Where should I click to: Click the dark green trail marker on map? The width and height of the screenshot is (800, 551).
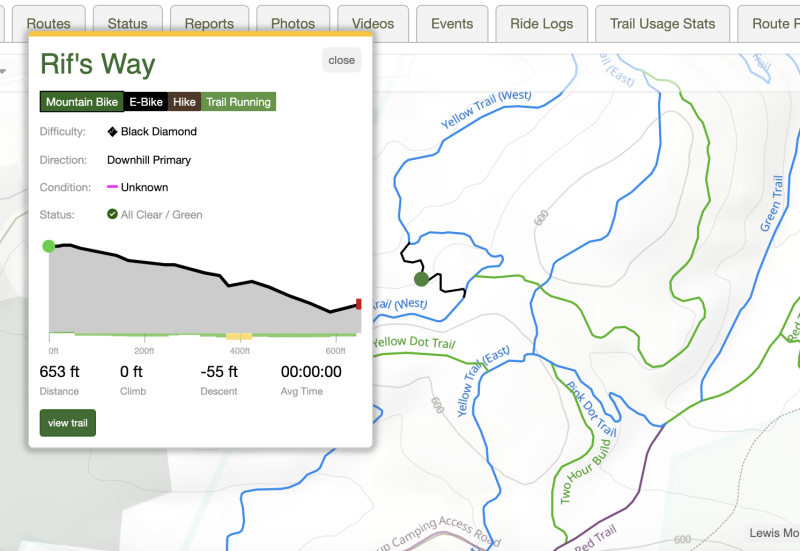click(x=421, y=279)
